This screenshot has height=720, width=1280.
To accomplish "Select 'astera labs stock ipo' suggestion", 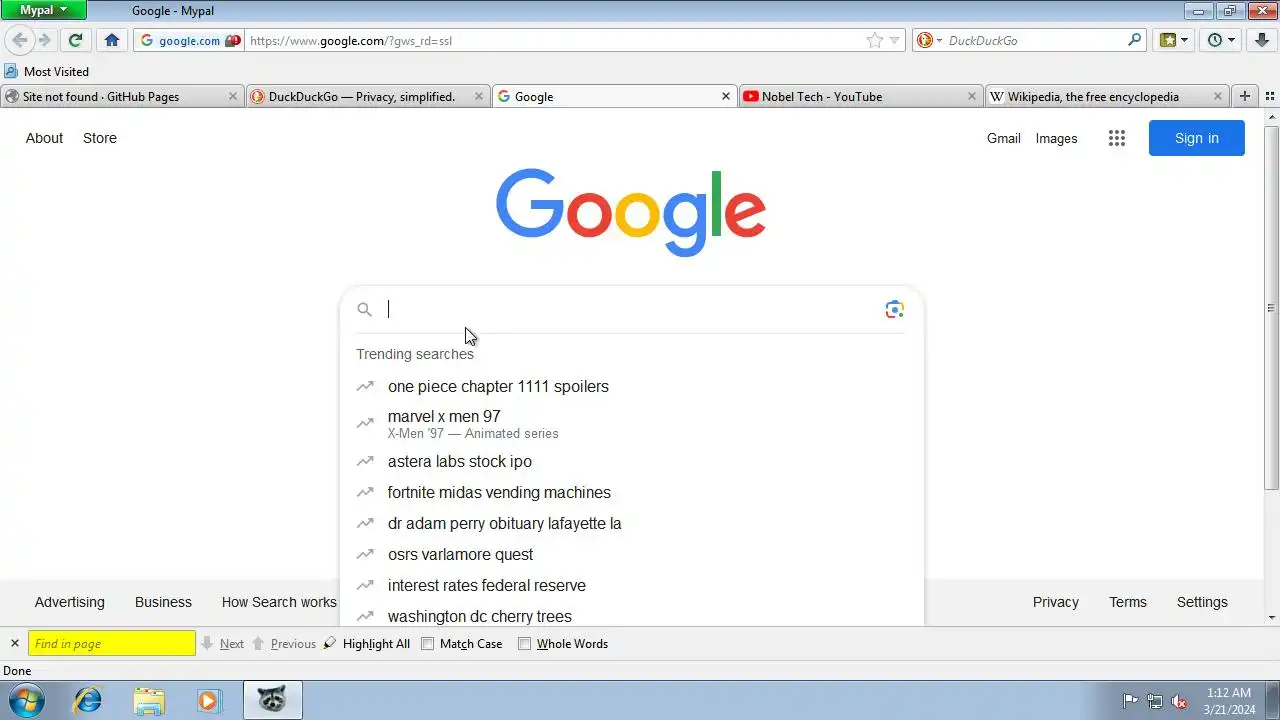I will (631, 461).
